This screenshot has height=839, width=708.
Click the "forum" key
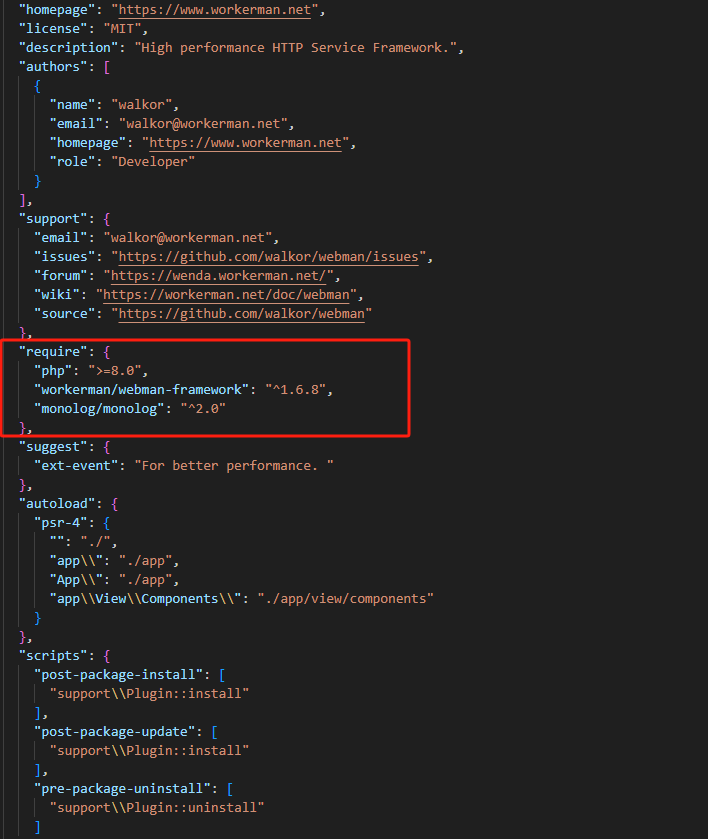click(x=61, y=276)
